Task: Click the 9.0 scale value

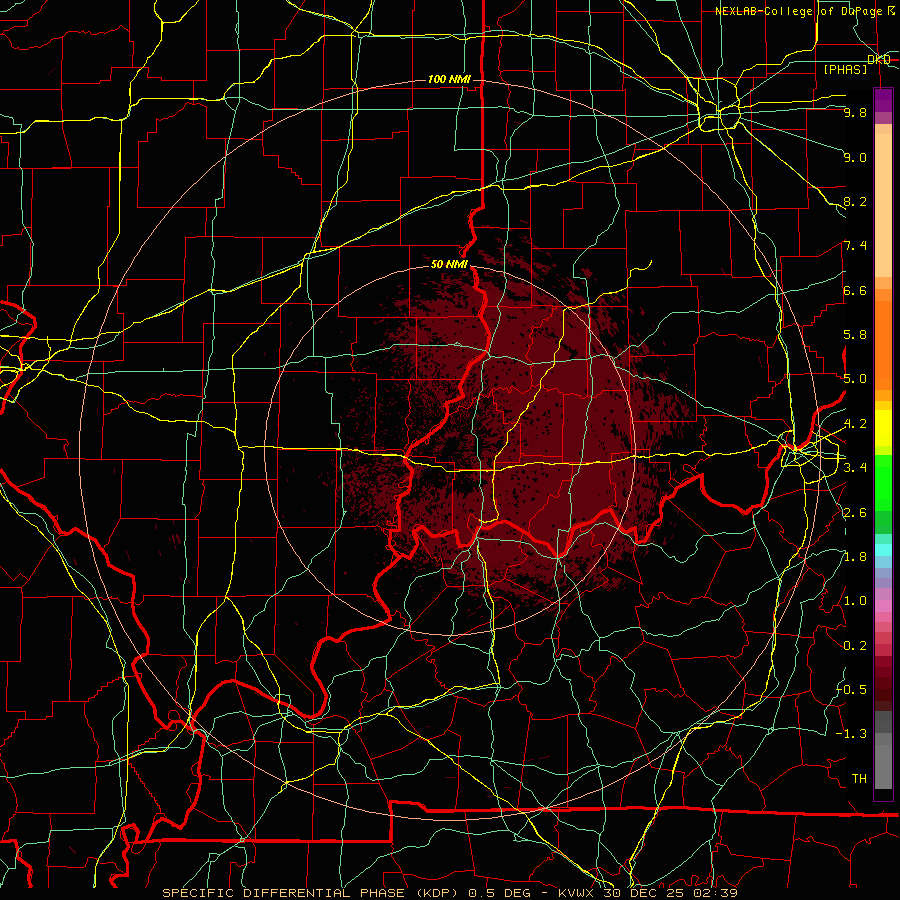Action: (x=855, y=157)
